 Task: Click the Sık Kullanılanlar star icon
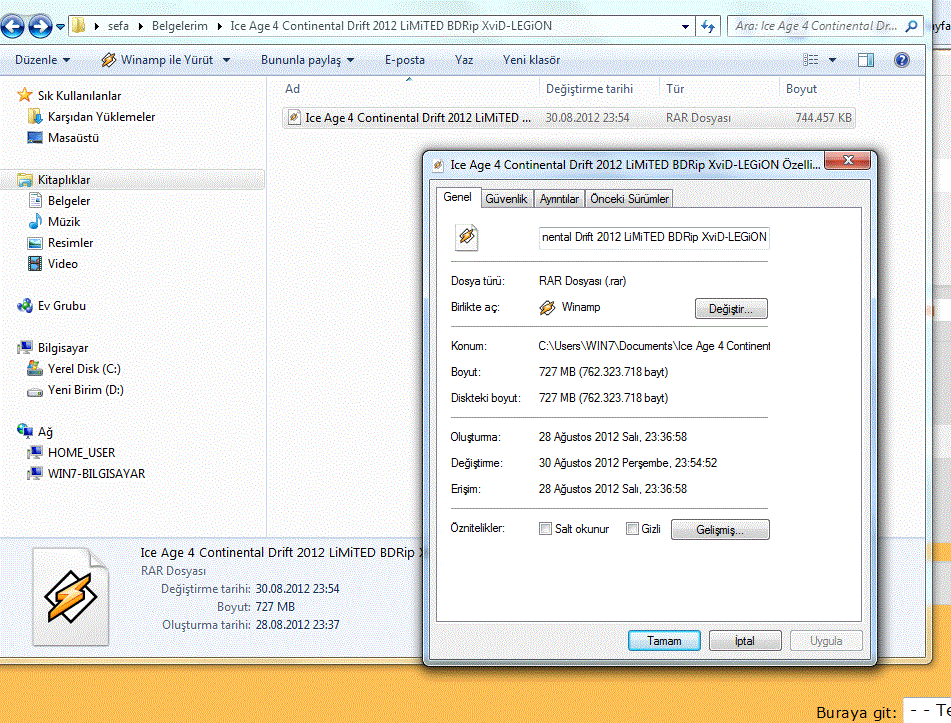(x=25, y=95)
